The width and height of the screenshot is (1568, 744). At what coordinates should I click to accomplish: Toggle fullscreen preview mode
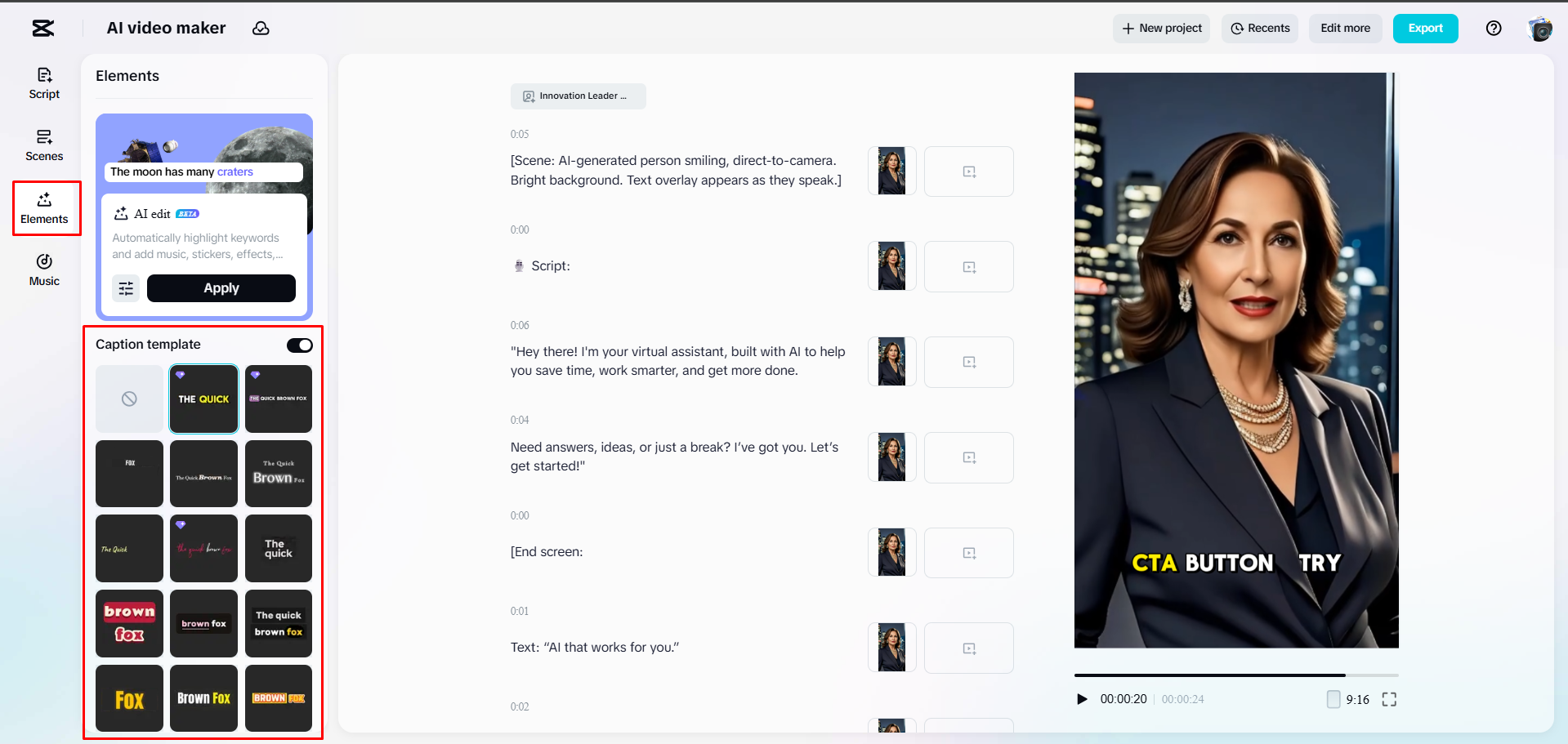pos(1390,699)
